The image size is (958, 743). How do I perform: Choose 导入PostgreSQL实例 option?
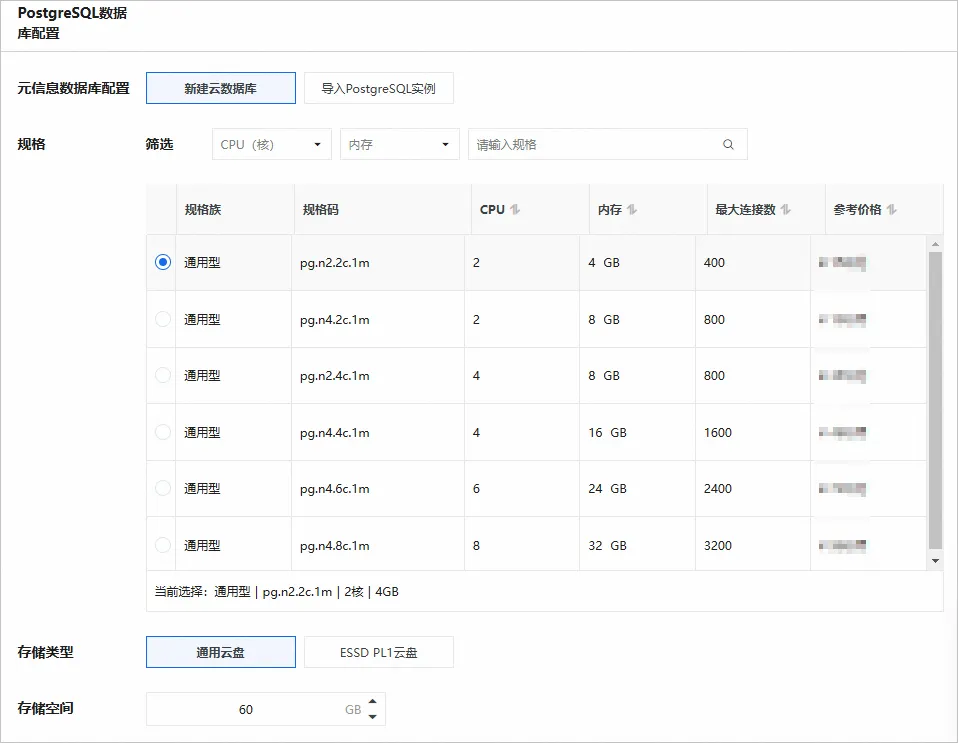tap(379, 88)
